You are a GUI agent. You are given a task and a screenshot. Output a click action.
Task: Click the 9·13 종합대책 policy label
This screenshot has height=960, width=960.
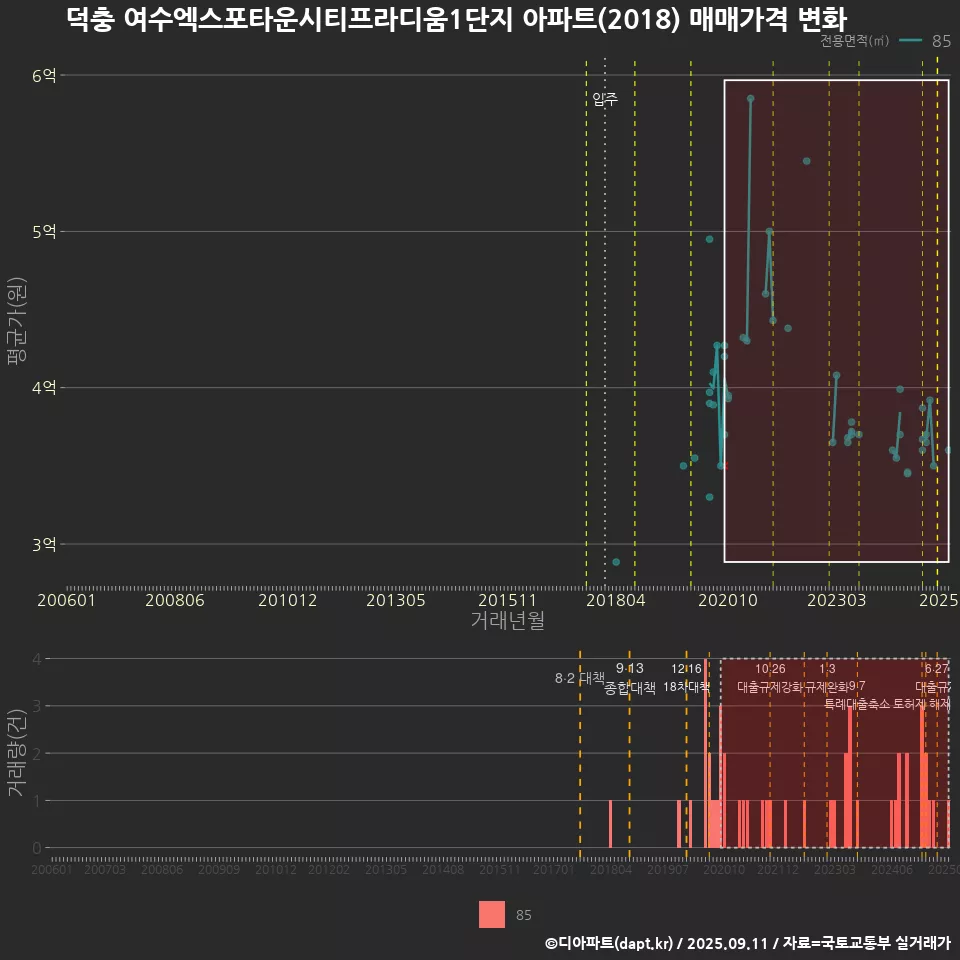[x=629, y=678]
